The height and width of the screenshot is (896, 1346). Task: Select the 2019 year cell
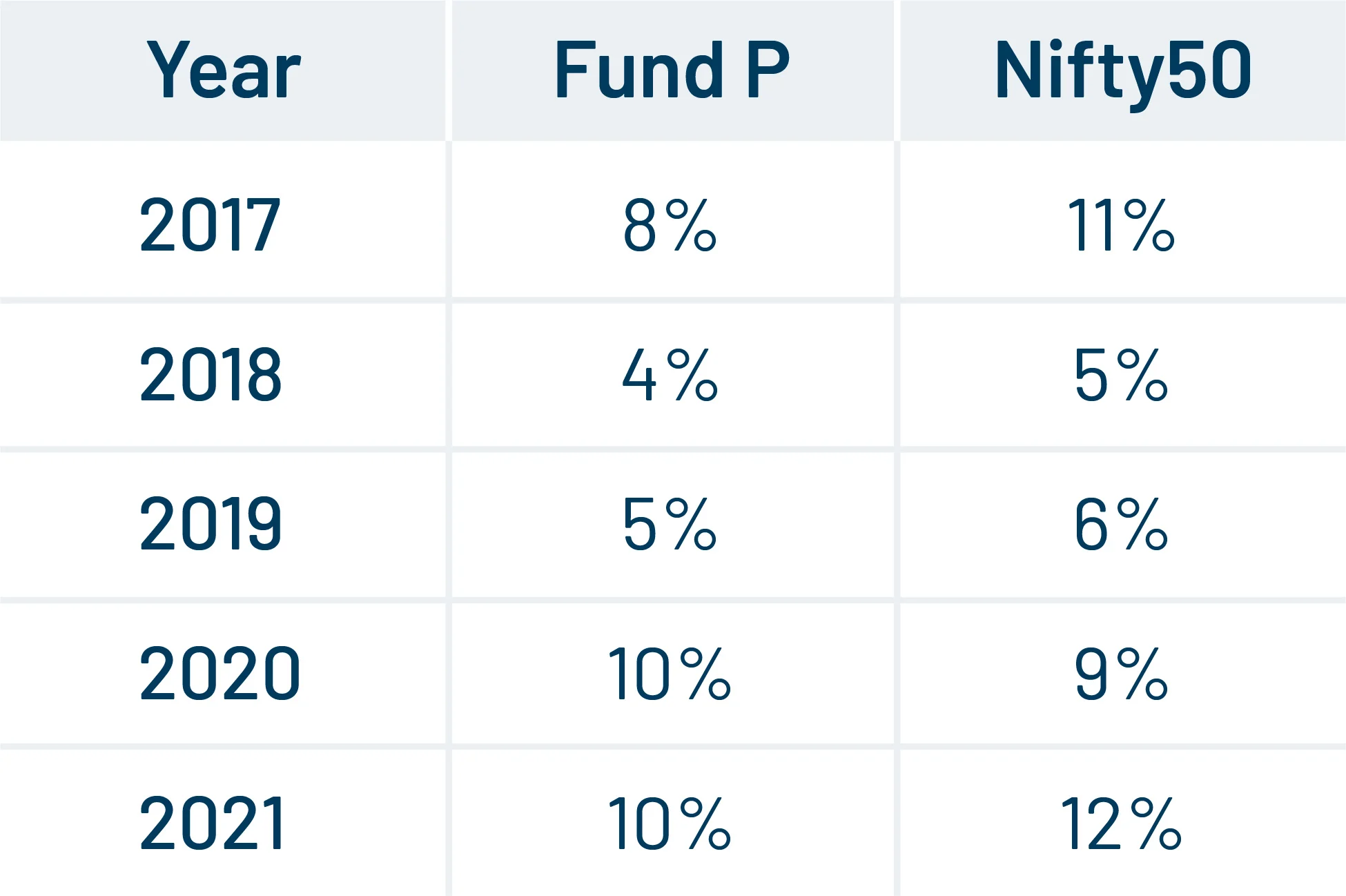211,523
